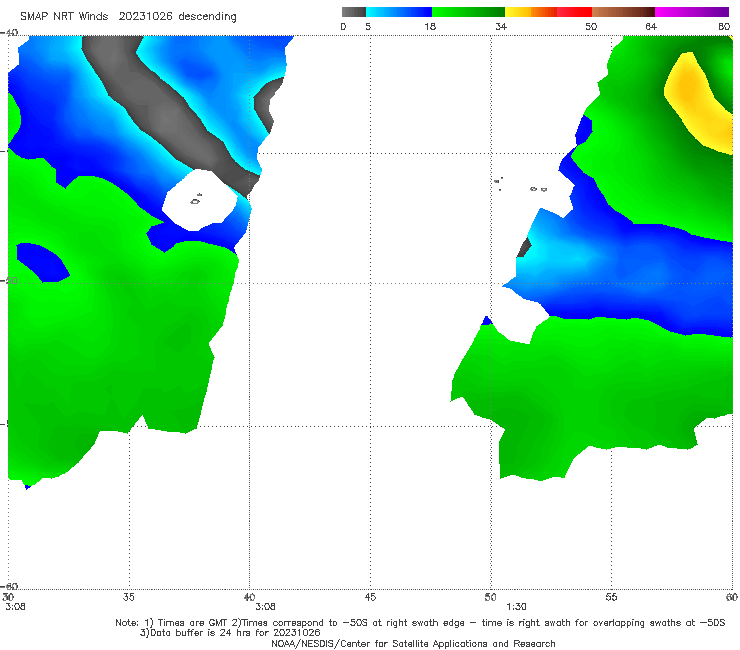Select the red colorbar segment before 50
Image resolution: width=740 pixels, height=650 pixels.
[x=574, y=12]
